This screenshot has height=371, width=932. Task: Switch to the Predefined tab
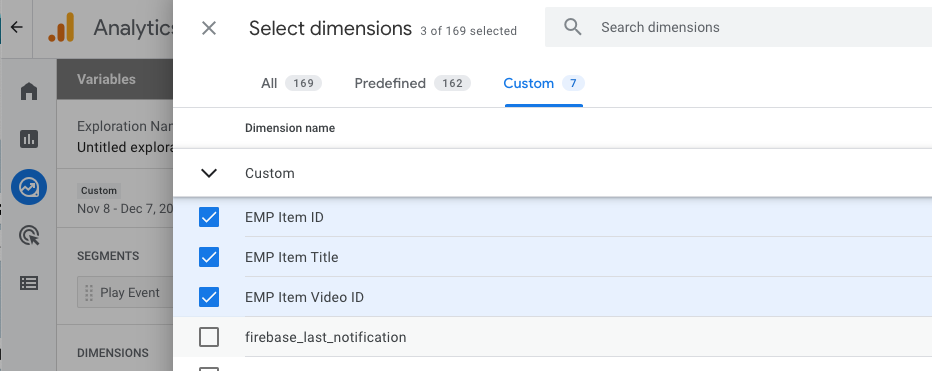point(413,83)
